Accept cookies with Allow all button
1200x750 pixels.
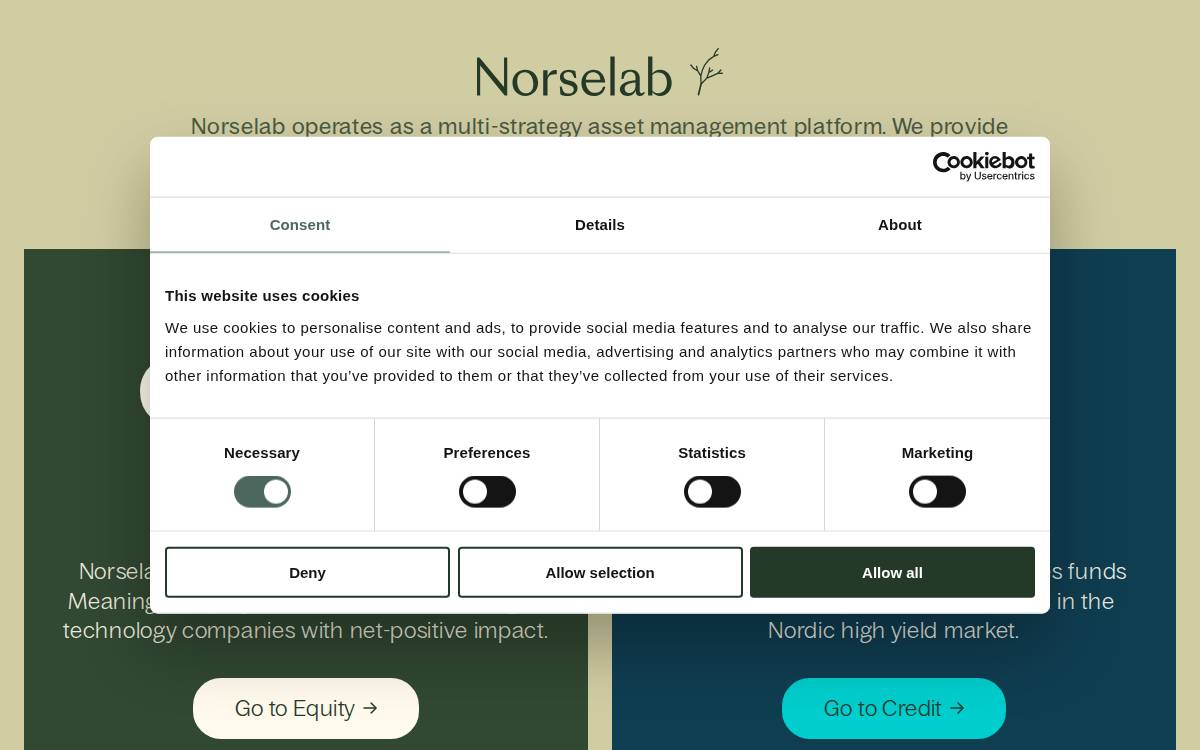892,572
